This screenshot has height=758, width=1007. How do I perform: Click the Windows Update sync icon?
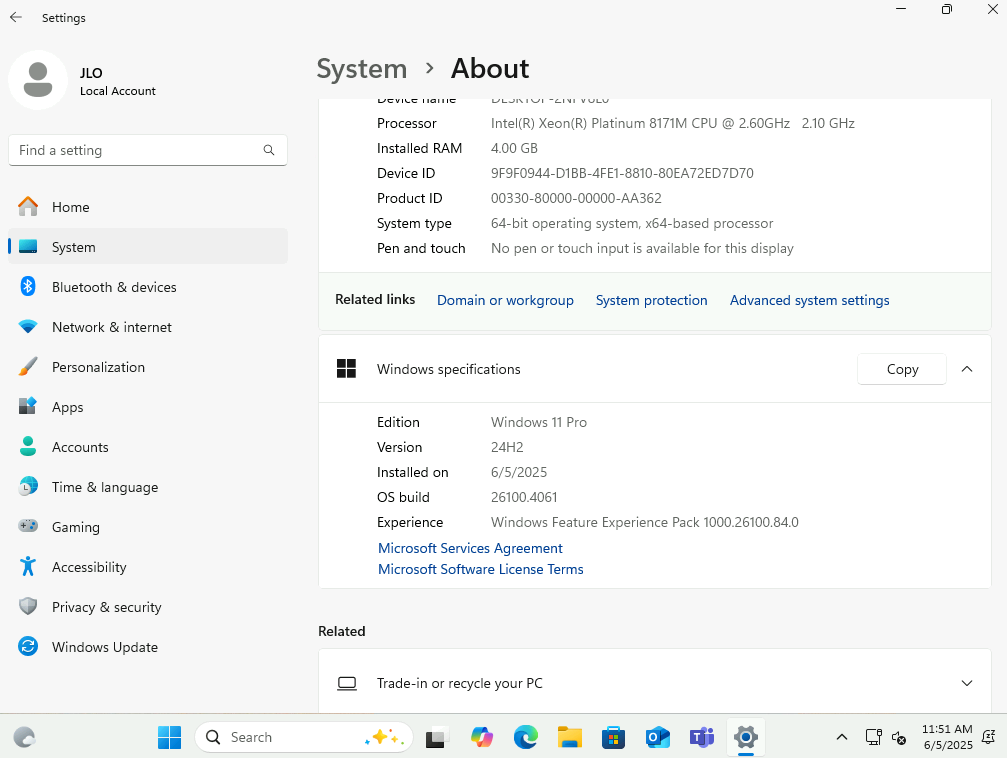(x=28, y=646)
